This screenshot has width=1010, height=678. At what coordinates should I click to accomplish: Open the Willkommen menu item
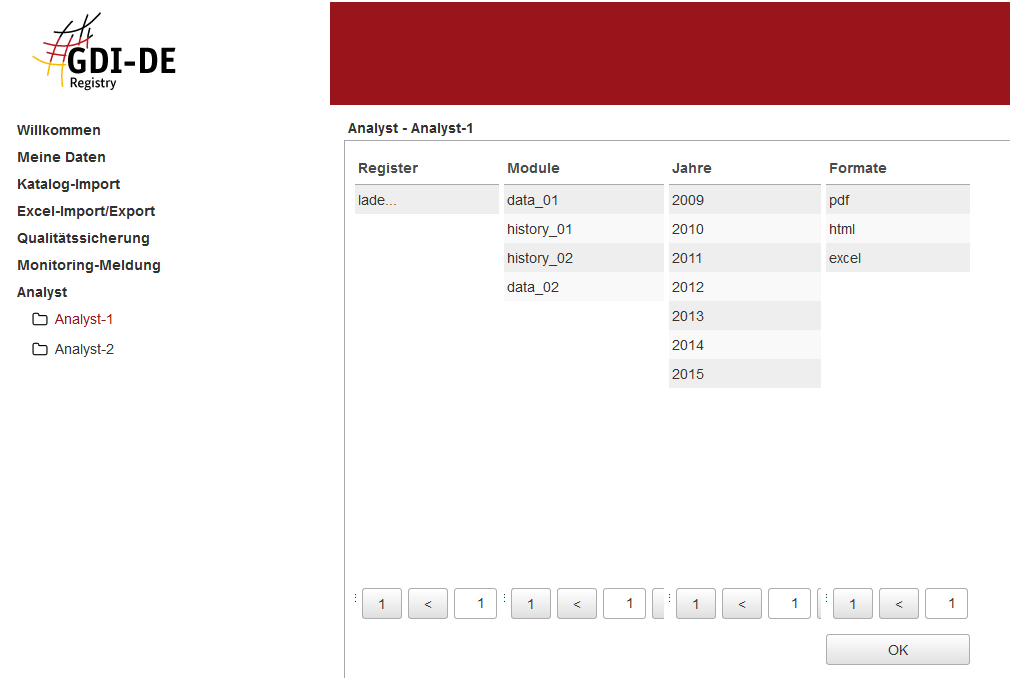click(59, 130)
